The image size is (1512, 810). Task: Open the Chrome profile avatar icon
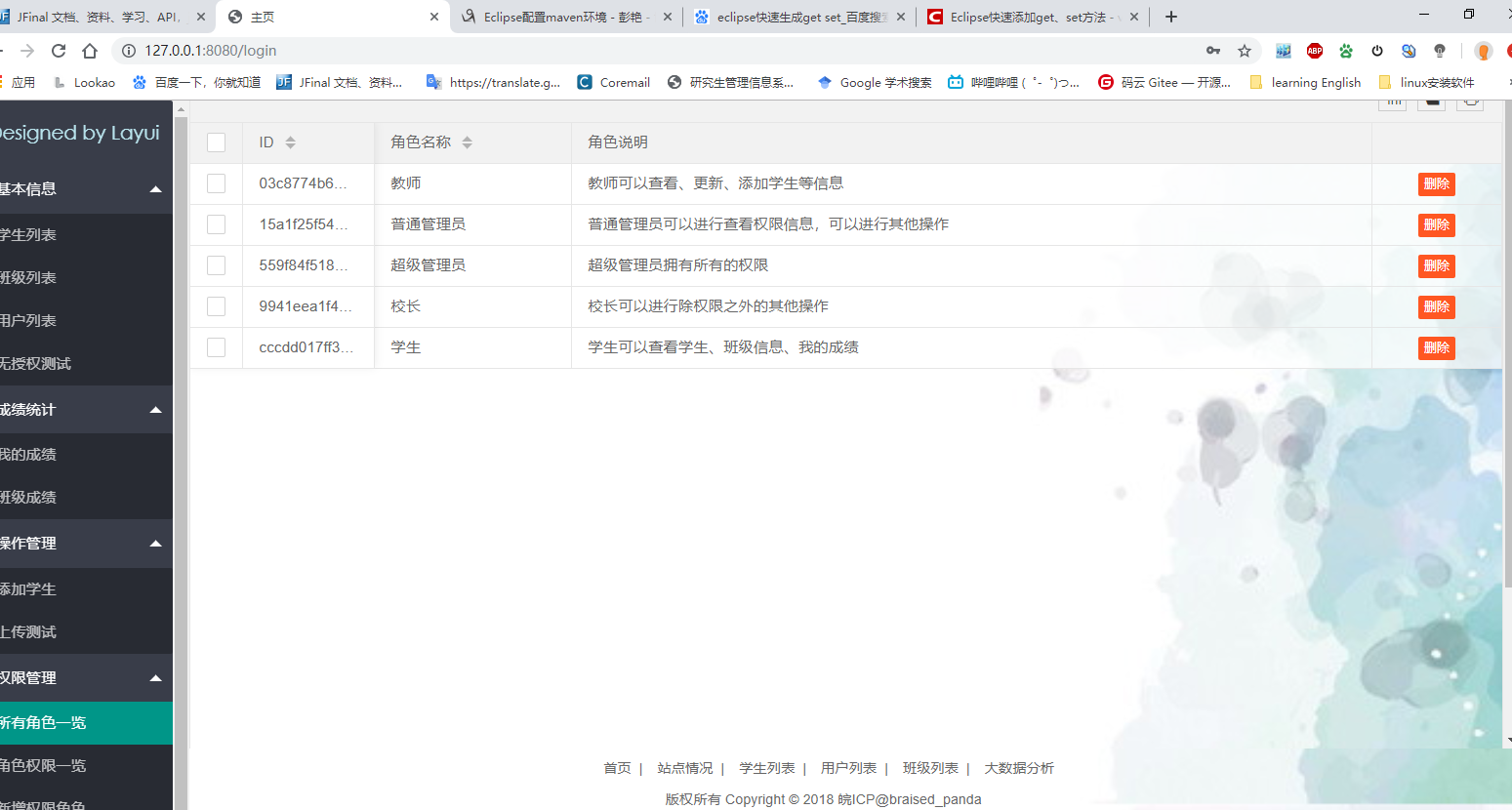tap(1484, 51)
